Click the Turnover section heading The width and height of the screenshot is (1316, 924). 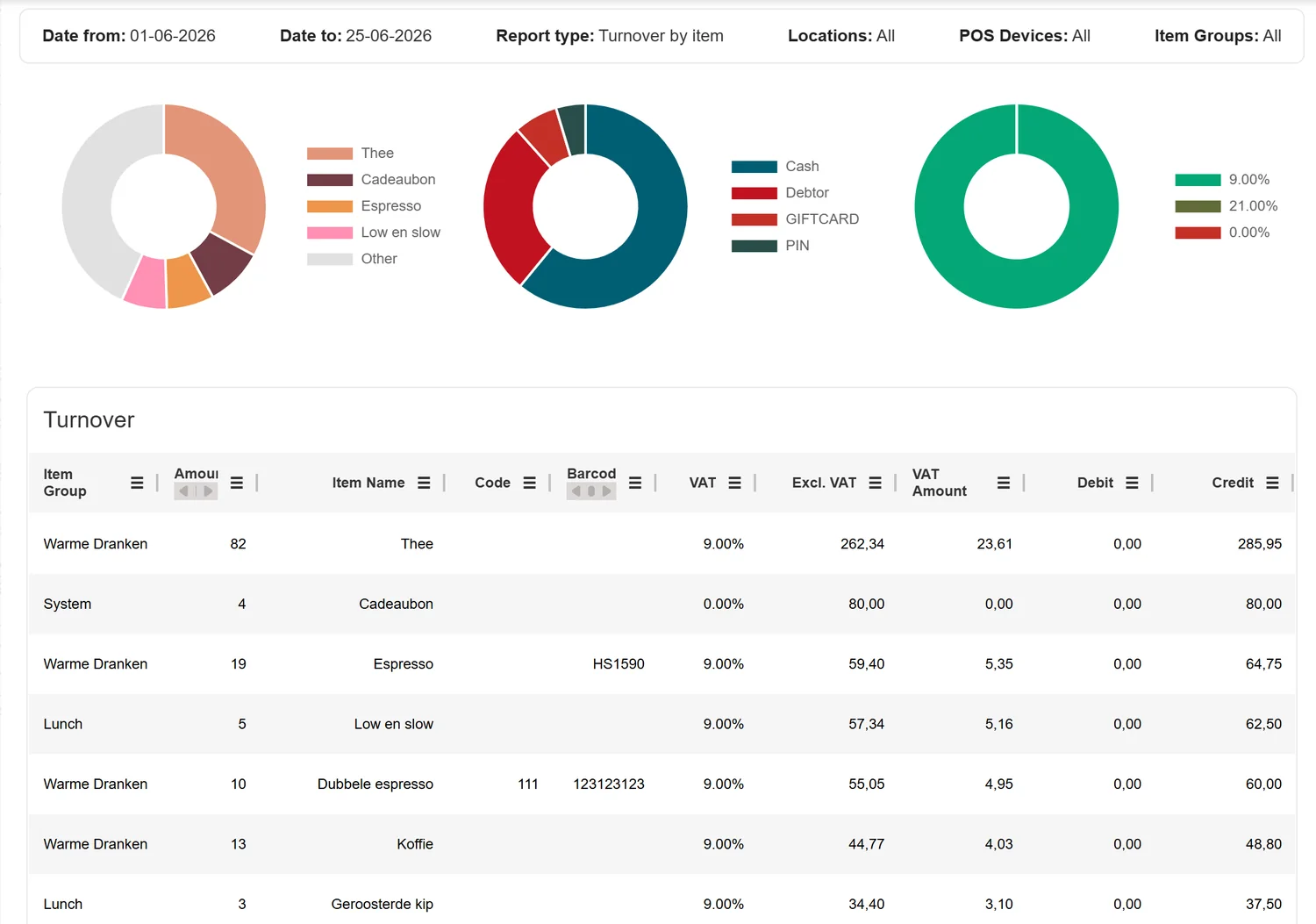[89, 420]
